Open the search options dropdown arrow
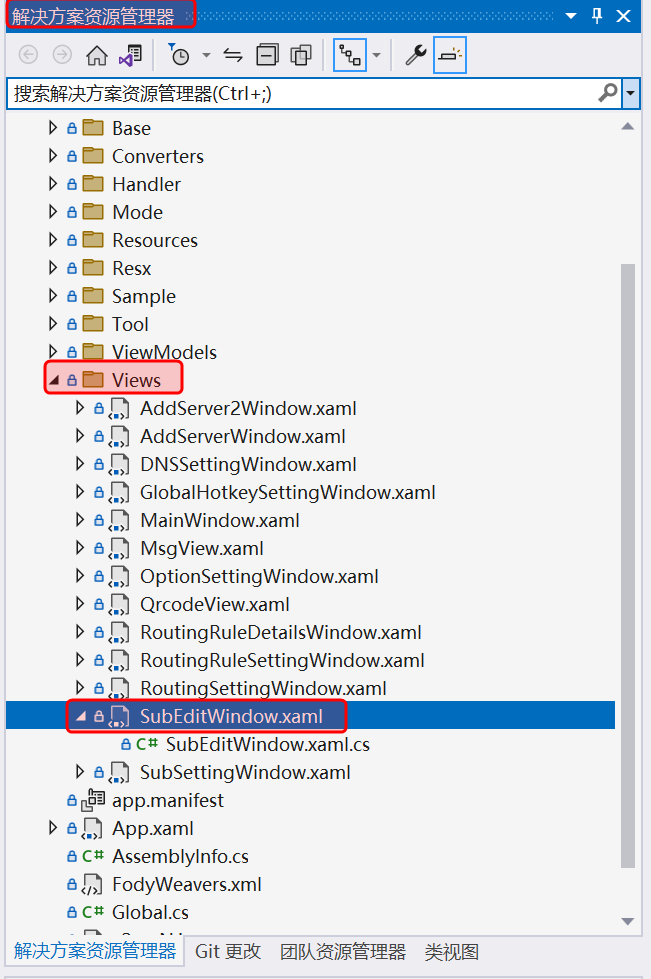 (631, 93)
